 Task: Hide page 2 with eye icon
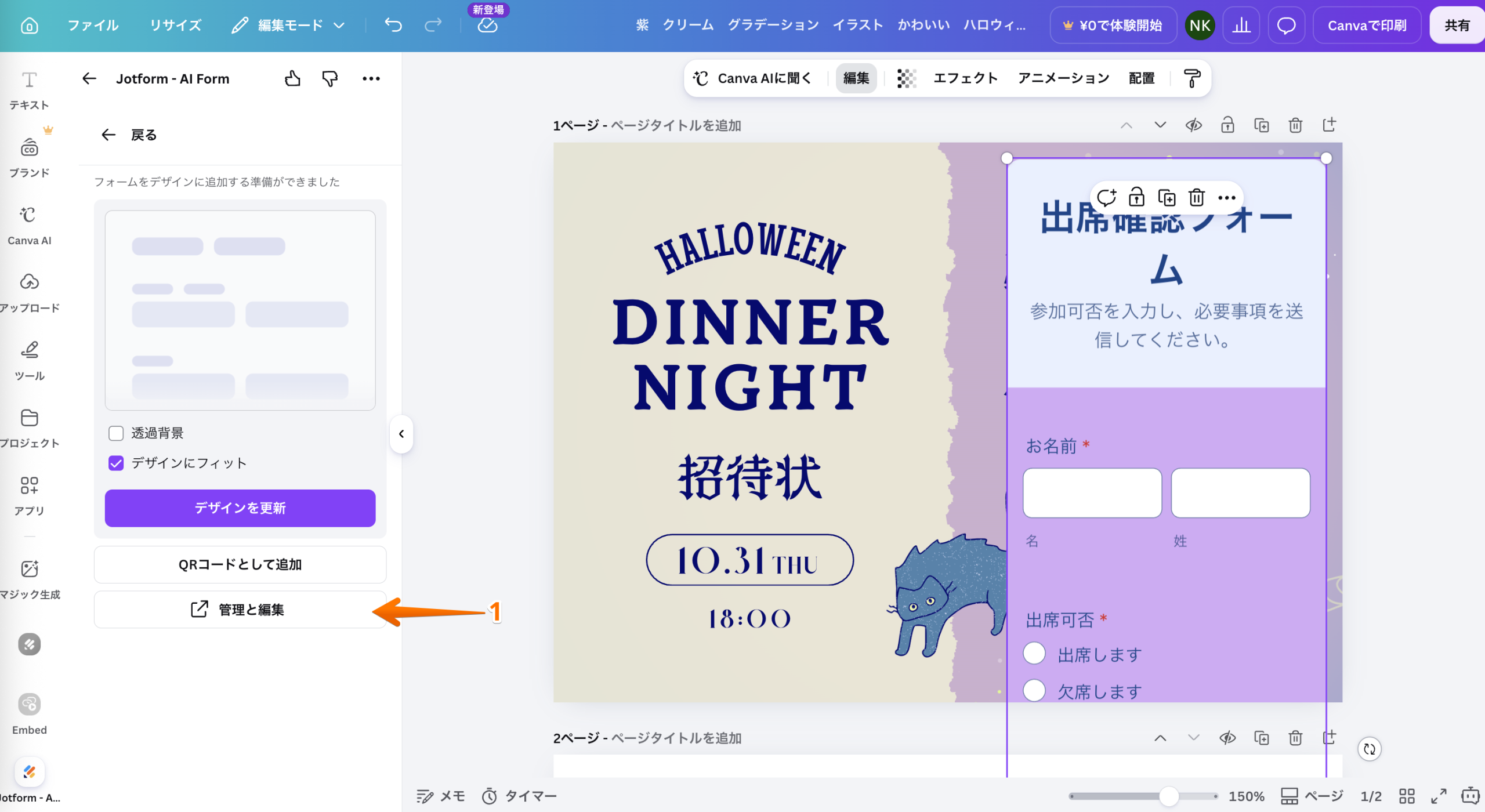(x=1227, y=738)
